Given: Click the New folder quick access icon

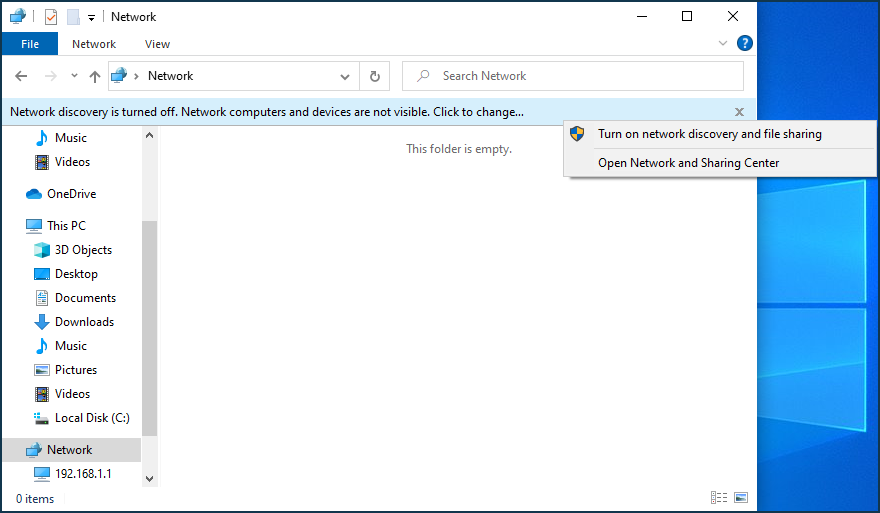Looking at the screenshot, I should 74,17.
